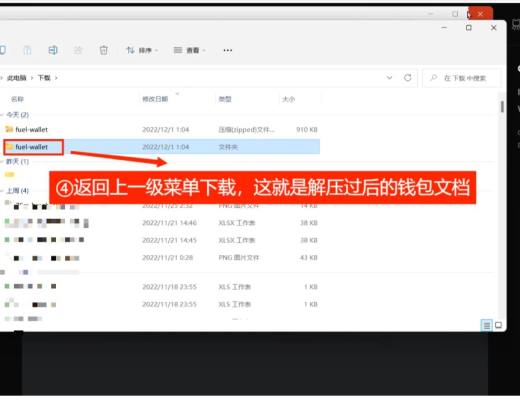
Task: Click the 文件夹 type cell
Action: click(228, 147)
